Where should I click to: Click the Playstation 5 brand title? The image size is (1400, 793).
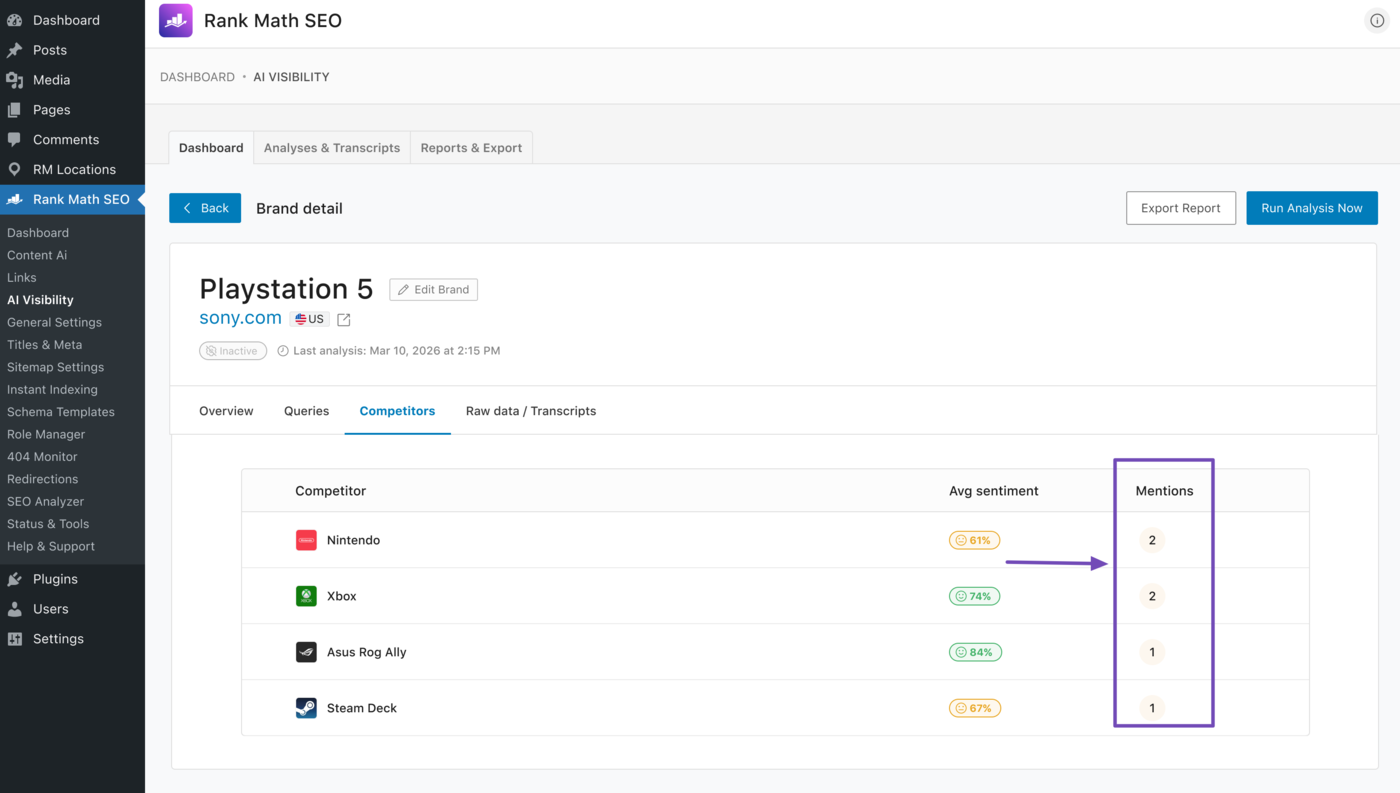tap(286, 289)
